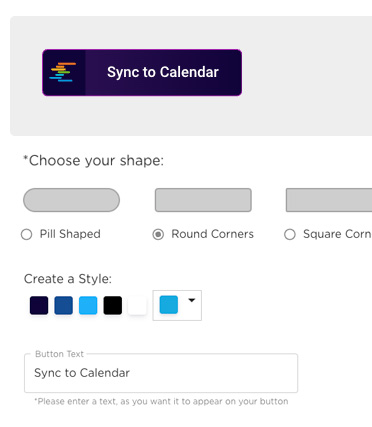Choose the square-corner gray shape preview
The width and height of the screenshot is (372, 427).
329,200
